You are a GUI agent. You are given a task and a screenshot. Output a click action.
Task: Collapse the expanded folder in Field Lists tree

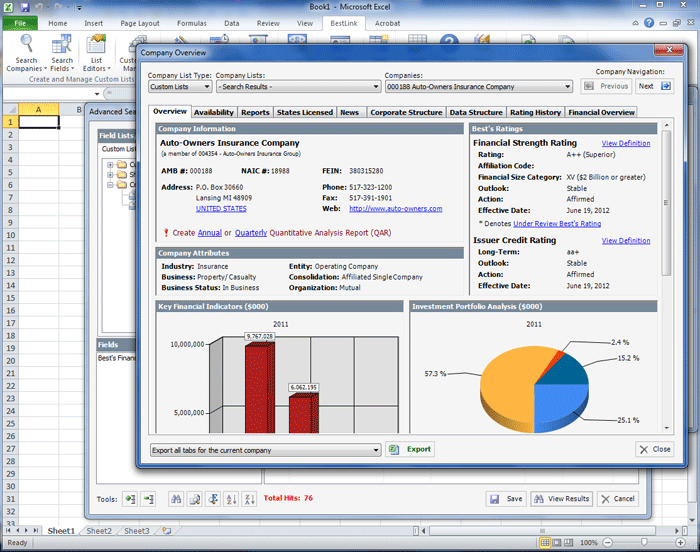pos(110,184)
